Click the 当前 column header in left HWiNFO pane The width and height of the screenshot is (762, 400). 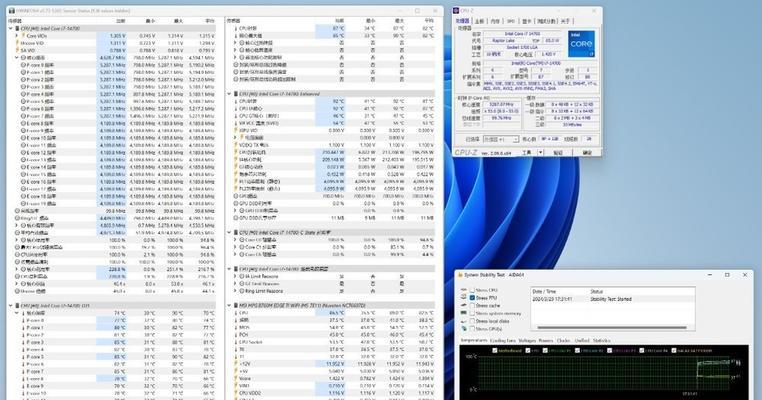tap(121, 21)
